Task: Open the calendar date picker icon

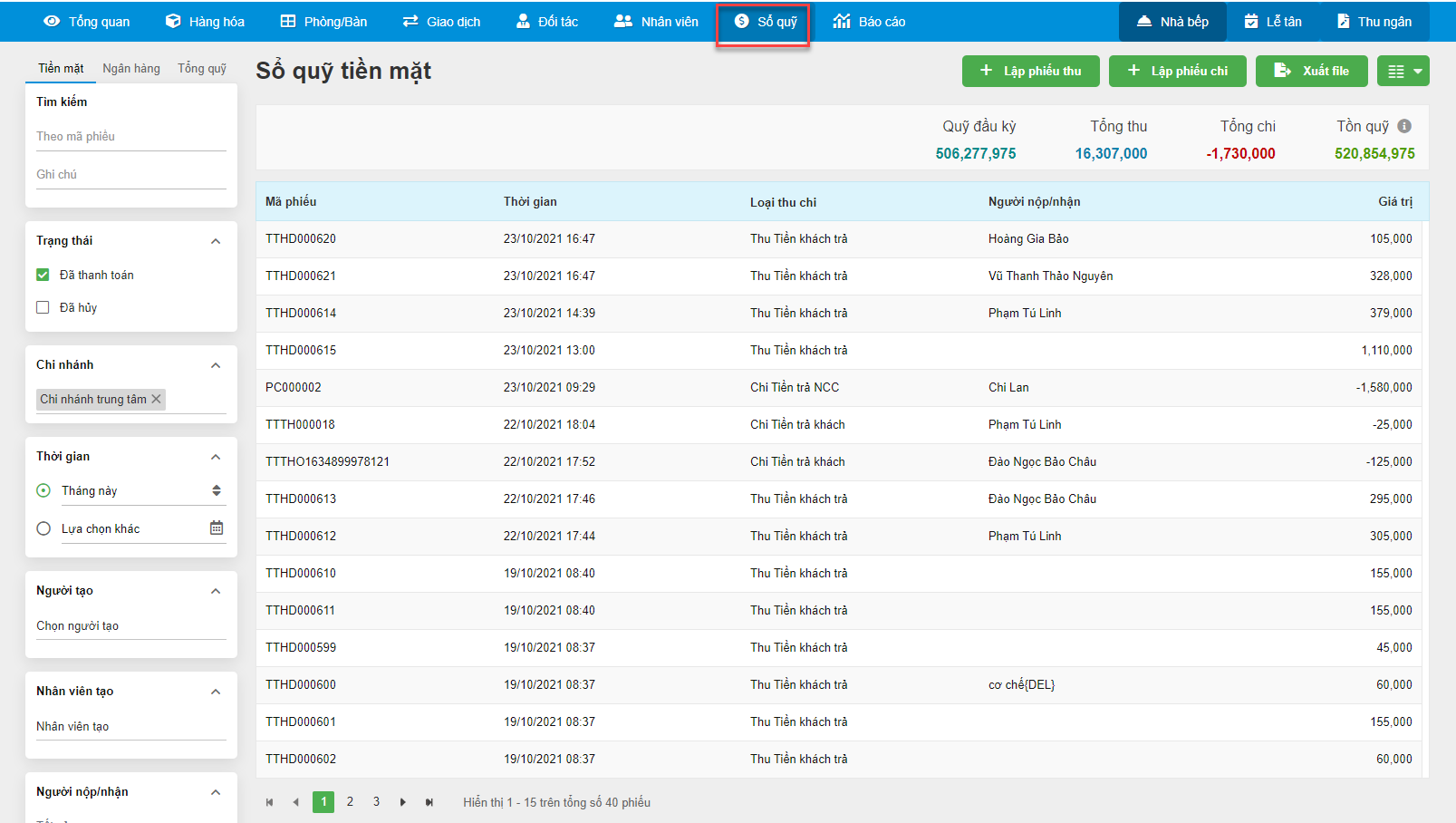Action: [217, 528]
